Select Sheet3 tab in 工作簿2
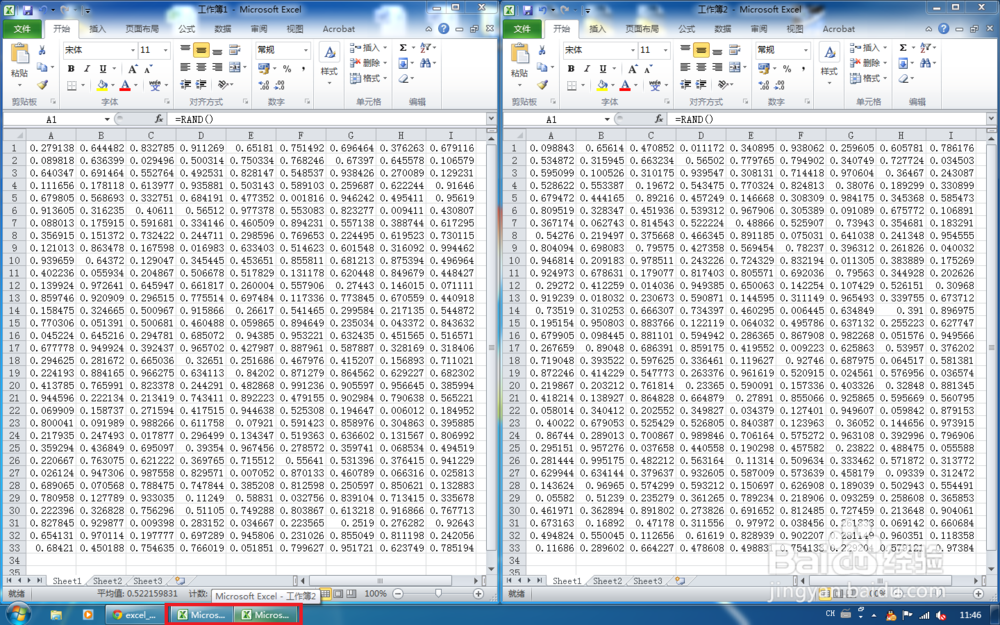Image resolution: width=1000 pixels, height=625 pixels. coord(647,581)
